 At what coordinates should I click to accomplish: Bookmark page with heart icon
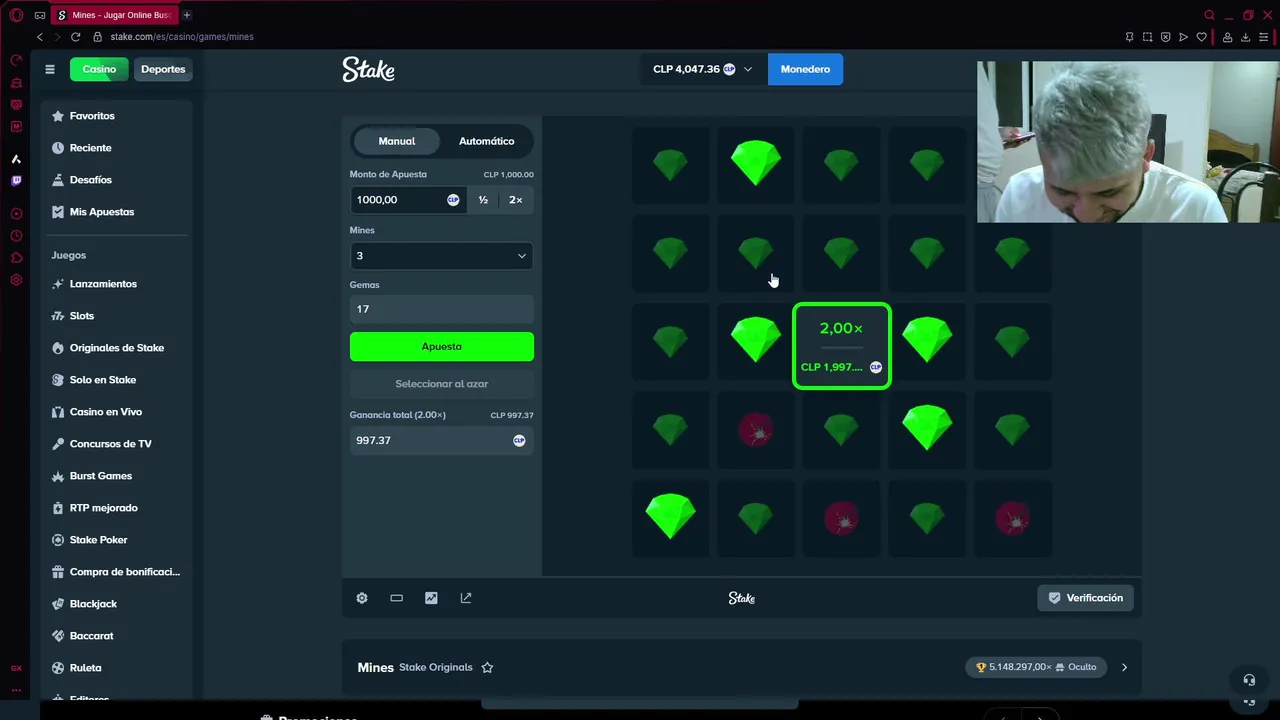(x=1202, y=37)
